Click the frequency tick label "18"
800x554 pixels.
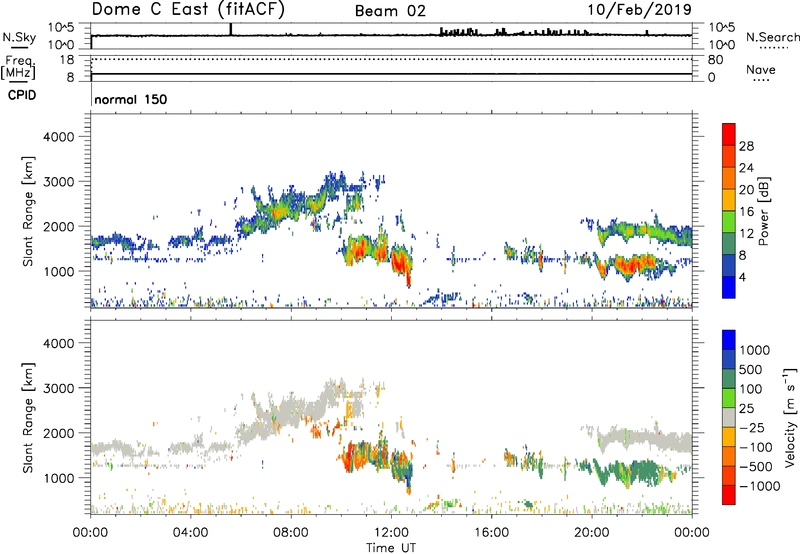[x=67, y=60]
